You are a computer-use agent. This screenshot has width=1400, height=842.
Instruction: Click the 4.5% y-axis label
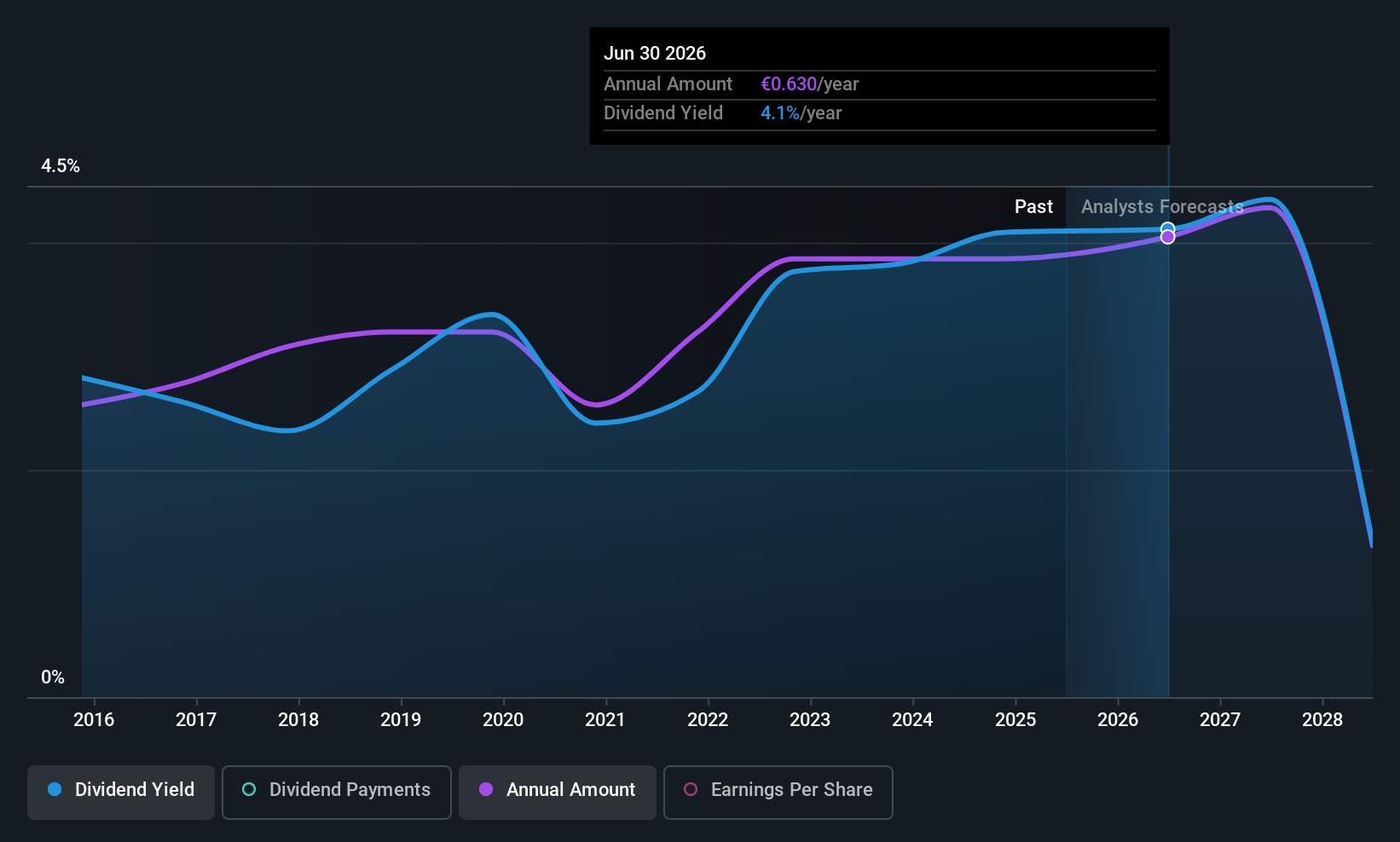pyautogui.click(x=61, y=166)
